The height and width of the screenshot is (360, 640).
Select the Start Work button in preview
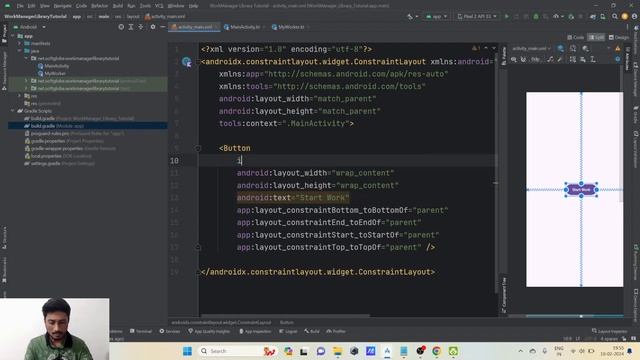(581, 189)
